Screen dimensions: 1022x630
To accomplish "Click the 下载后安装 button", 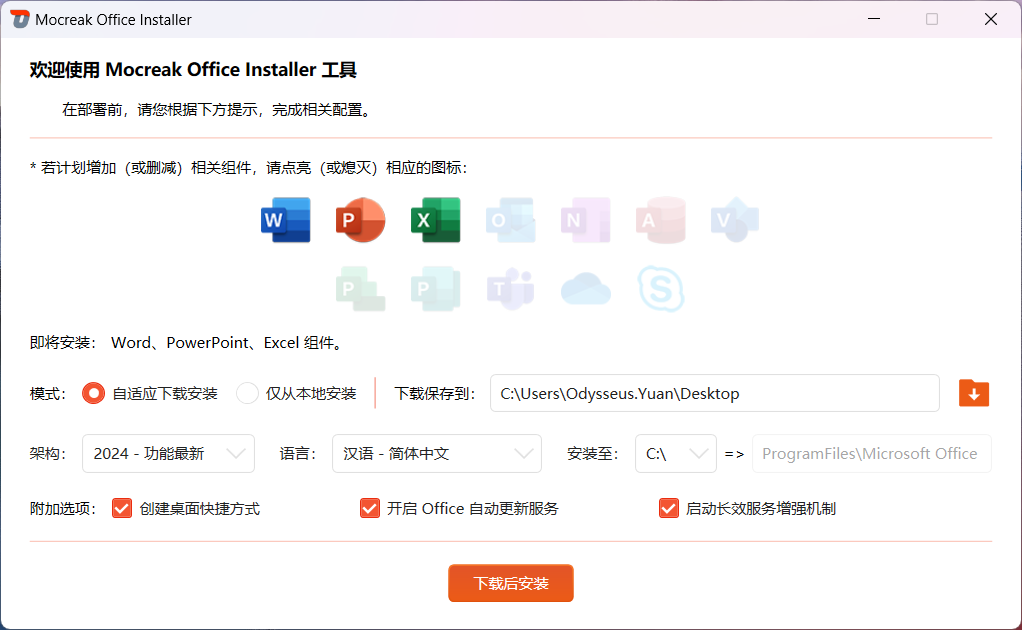I will (x=510, y=583).
